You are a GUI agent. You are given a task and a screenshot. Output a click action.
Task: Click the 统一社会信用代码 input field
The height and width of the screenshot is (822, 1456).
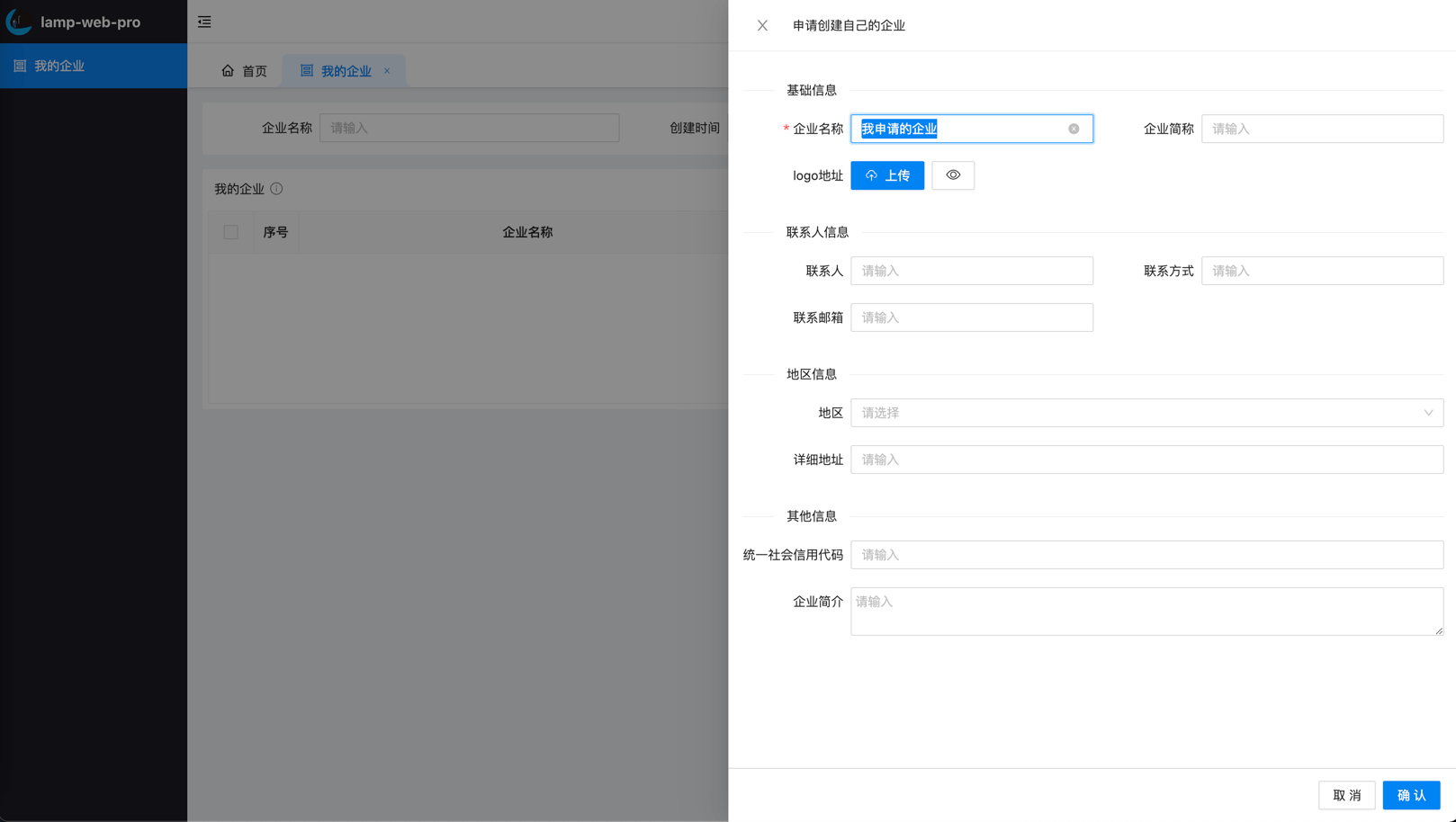[x=1146, y=555]
